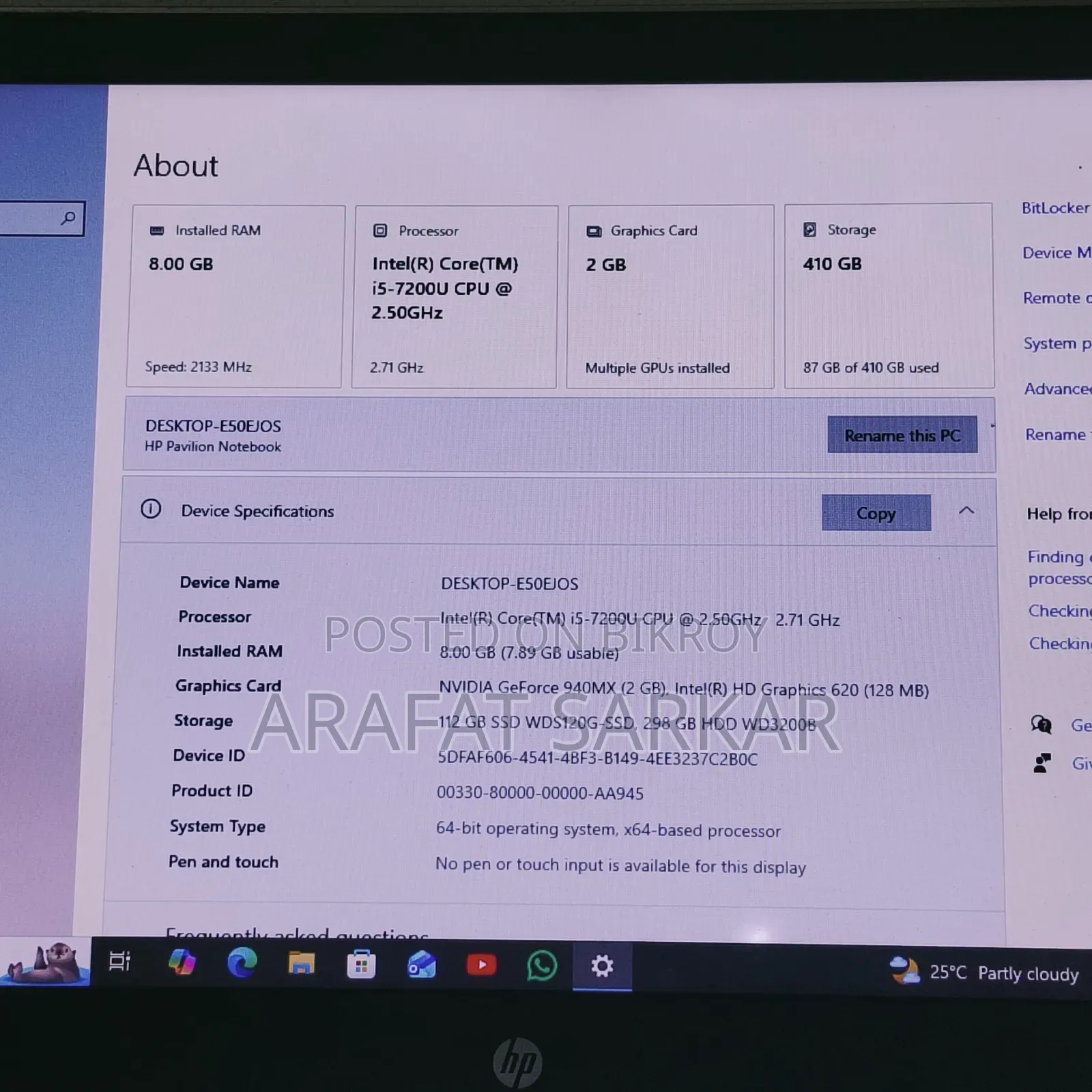
Task: Click the Graphics Card card icon
Action: tap(594, 231)
